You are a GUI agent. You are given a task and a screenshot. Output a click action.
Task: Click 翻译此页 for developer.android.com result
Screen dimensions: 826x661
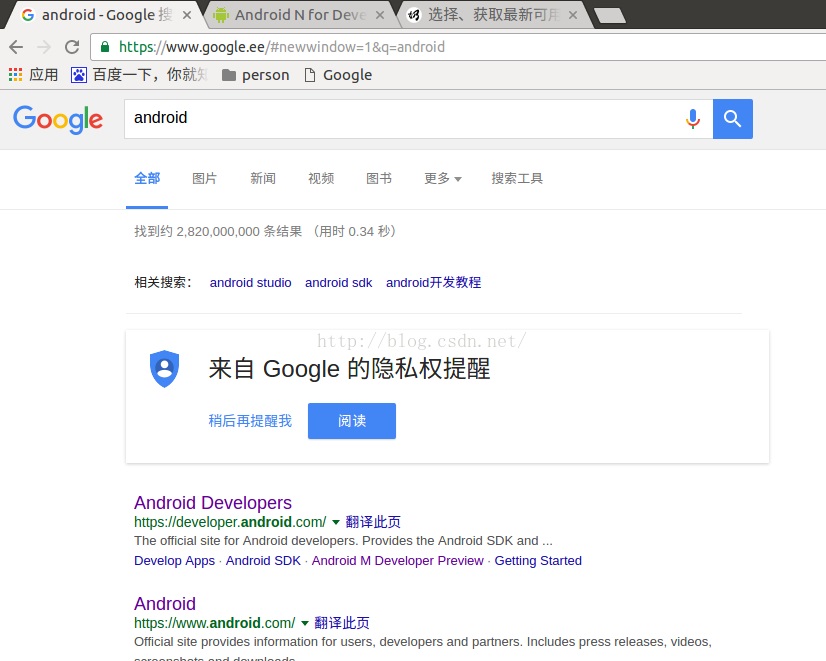tap(373, 522)
